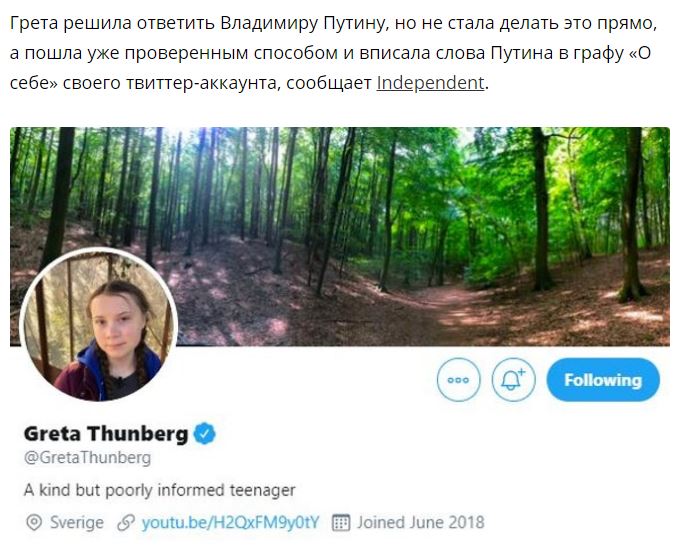Select the @GretaThunberg handle
Image resolution: width=685 pixels, height=549 pixels.
(87, 458)
